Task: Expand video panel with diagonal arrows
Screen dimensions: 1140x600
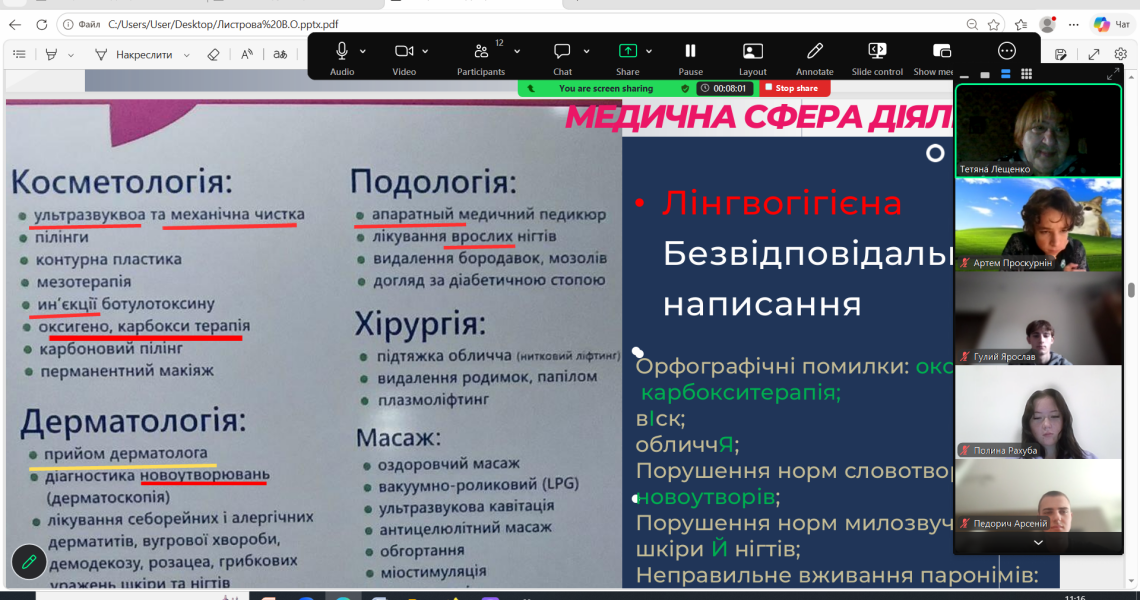Action: tap(1113, 74)
